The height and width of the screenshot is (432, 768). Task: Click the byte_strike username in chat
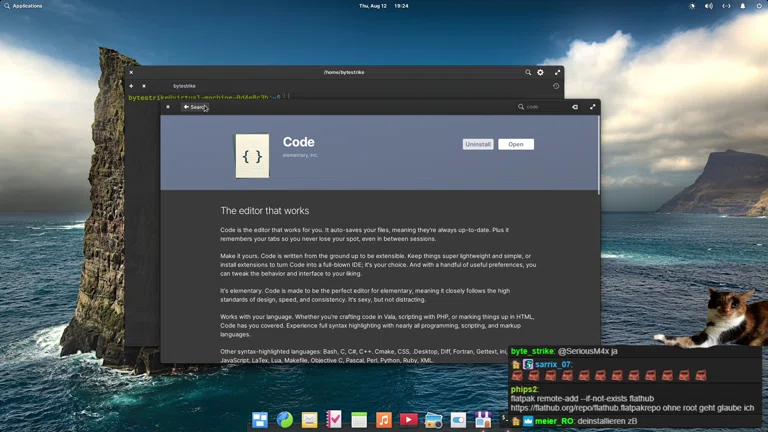click(x=532, y=351)
